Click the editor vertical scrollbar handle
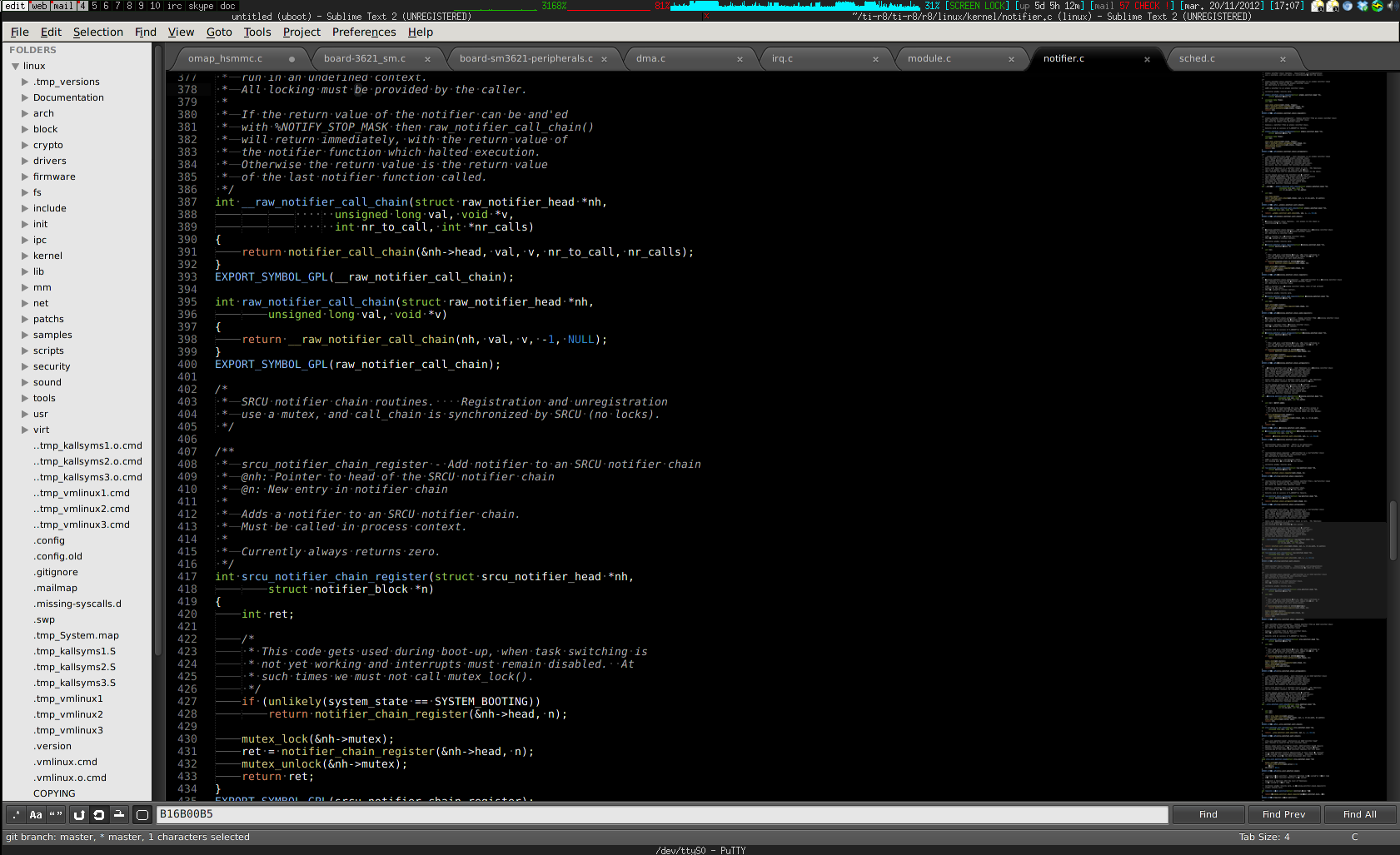The image size is (1400, 855). coord(1393,530)
